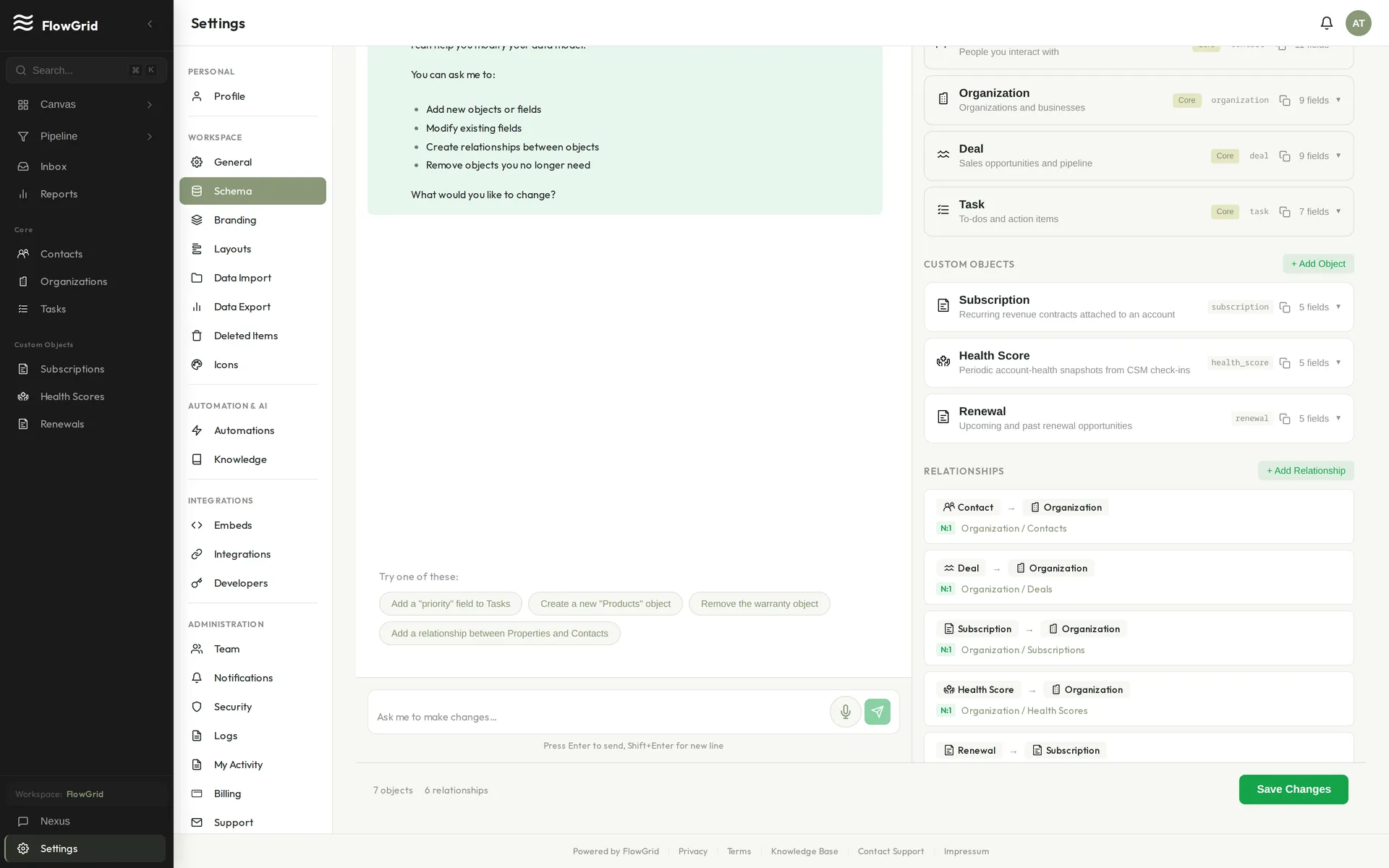
Task: Choose Properties and Contacts relationship suggestion
Action: tap(500, 634)
